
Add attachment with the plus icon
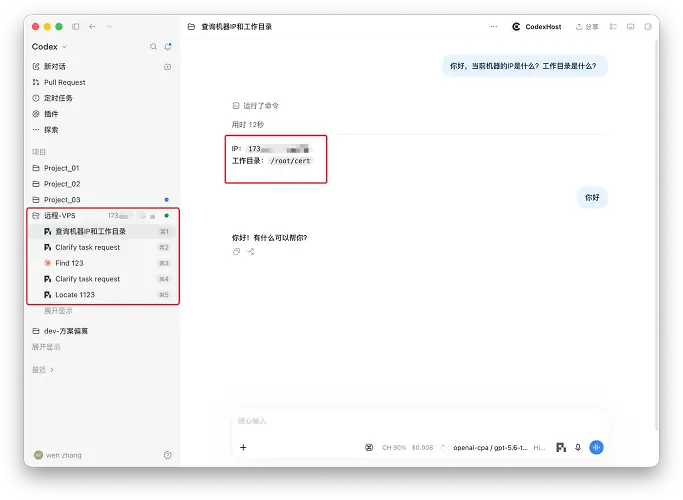coord(243,447)
